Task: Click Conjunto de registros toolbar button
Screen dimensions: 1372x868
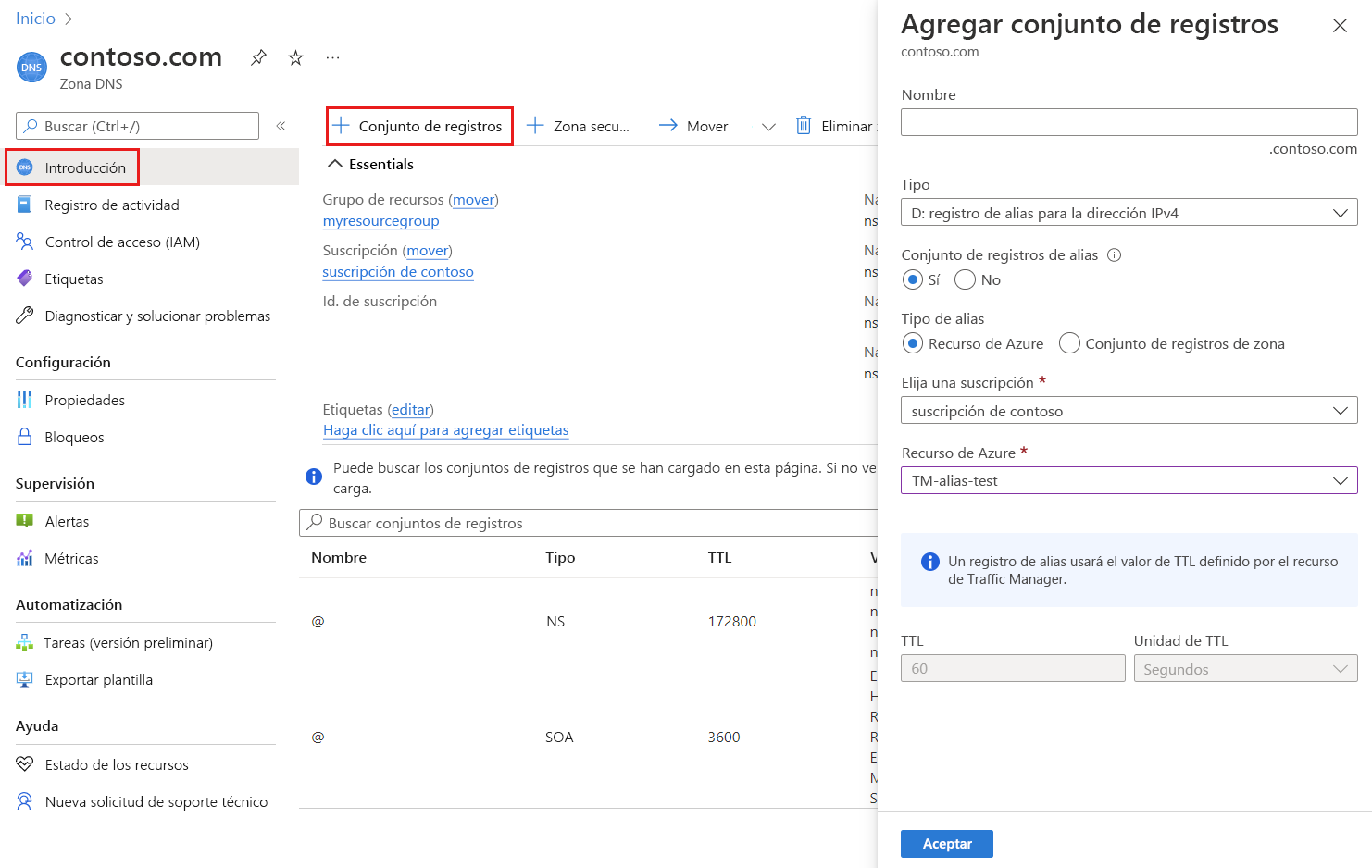Action: click(x=419, y=126)
